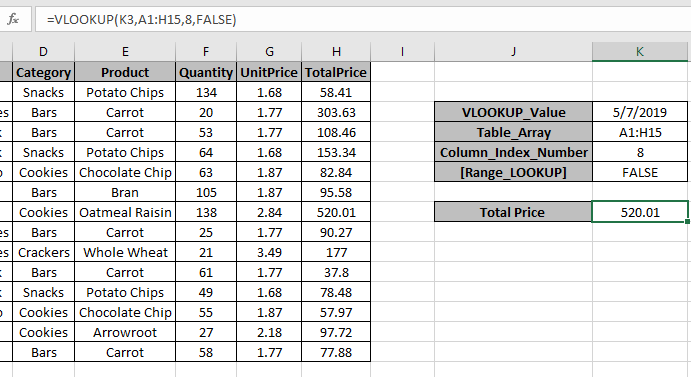Click the Quantity header cell
The width and height of the screenshot is (691, 377).
click(206, 72)
